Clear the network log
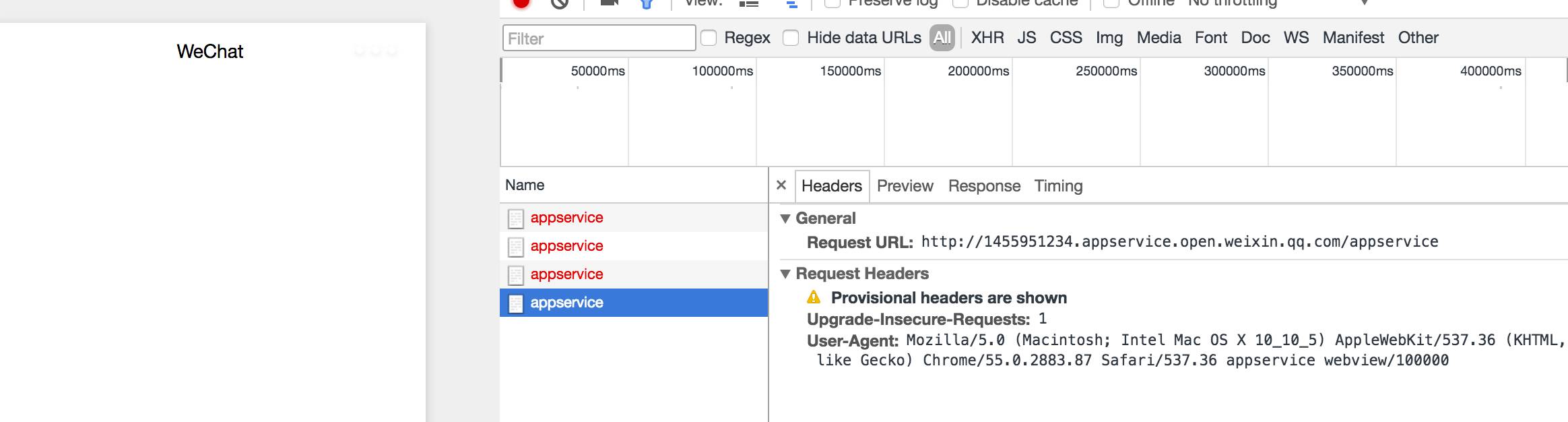The width and height of the screenshot is (1568, 422). [559, 3]
